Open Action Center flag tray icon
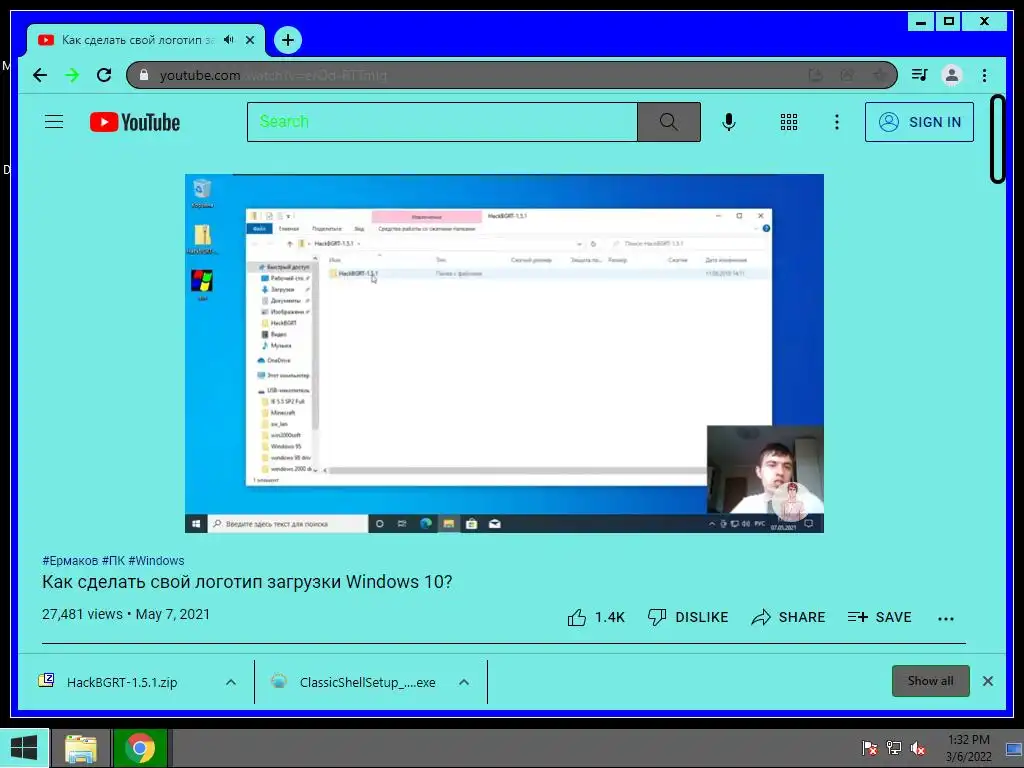 coord(869,748)
